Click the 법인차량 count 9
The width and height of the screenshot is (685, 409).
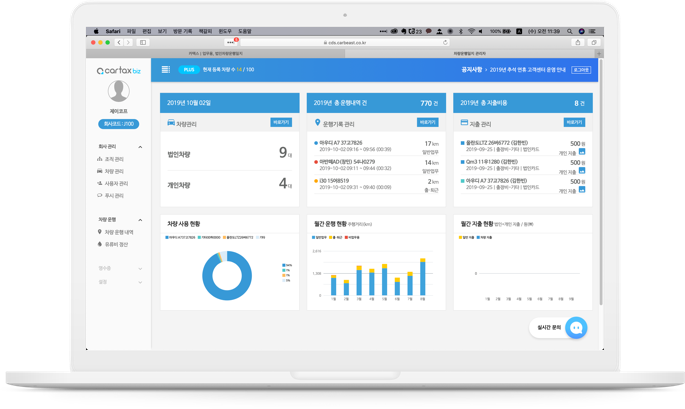pos(283,153)
